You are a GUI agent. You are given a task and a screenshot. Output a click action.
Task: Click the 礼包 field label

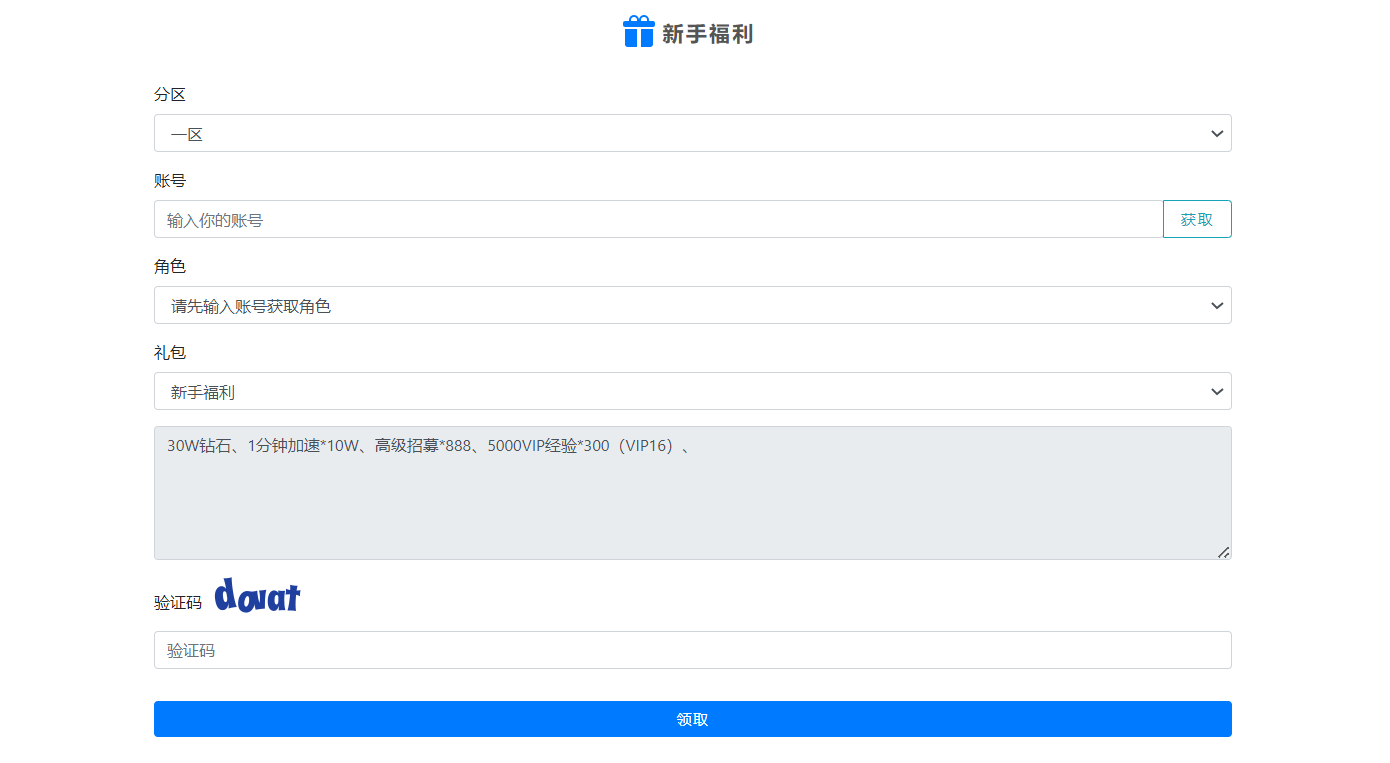coord(170,353)
